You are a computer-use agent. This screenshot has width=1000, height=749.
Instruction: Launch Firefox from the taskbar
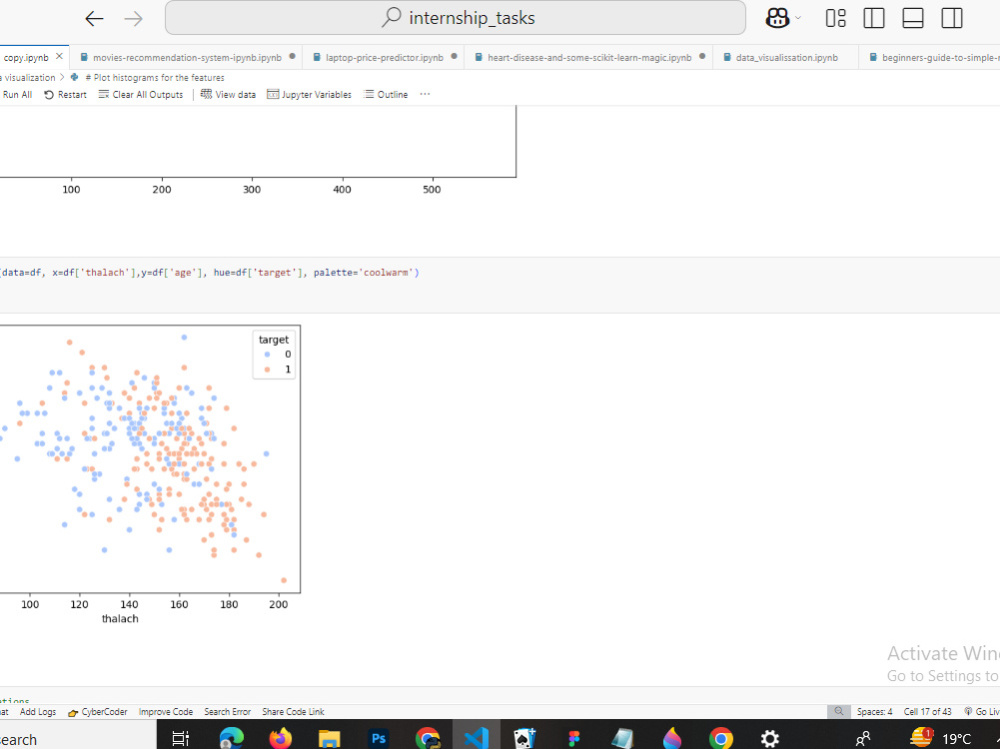[280, 738]
